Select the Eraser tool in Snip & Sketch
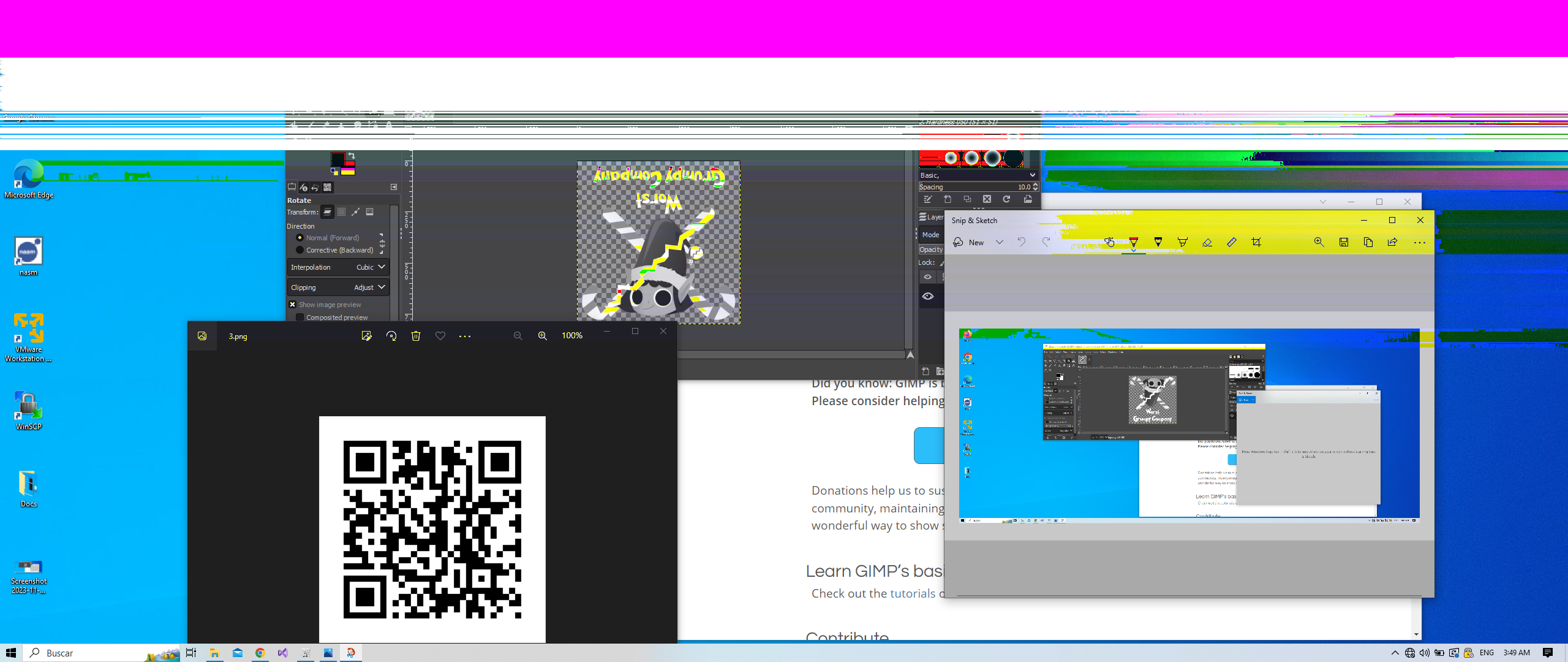The height and width of the screenshot is (662, 1568). 1207,243
